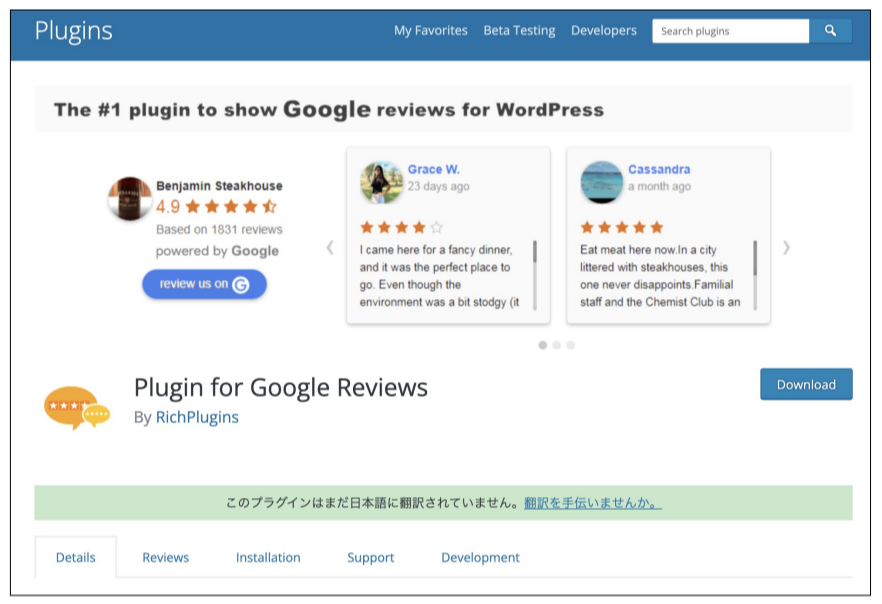882x604 pixels.
Task: Click the '#1 plugin to show Google reviews' banner
Action: (x=443, y=109)
